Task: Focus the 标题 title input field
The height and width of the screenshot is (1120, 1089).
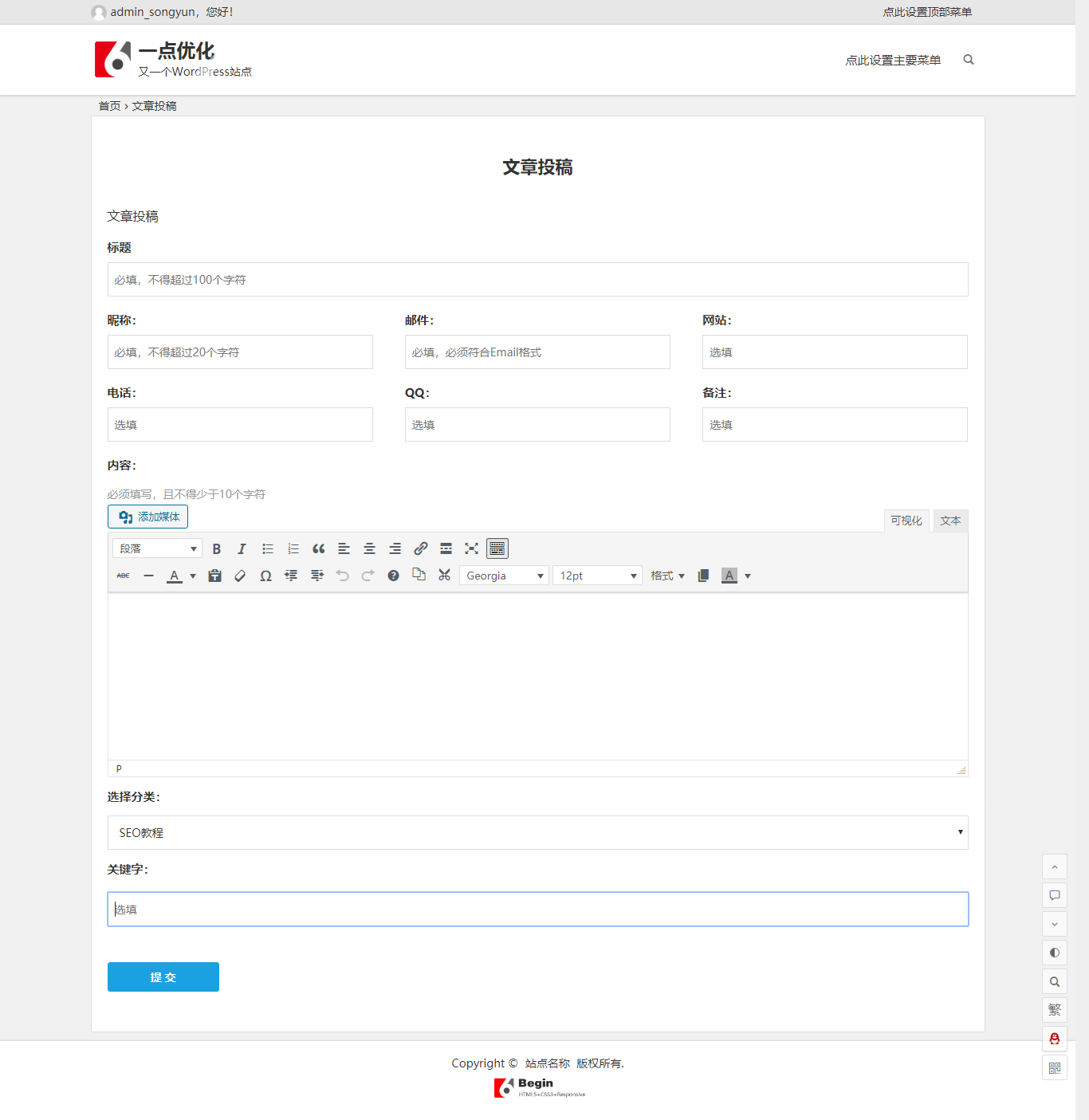Action: click(x=538, y=279)
